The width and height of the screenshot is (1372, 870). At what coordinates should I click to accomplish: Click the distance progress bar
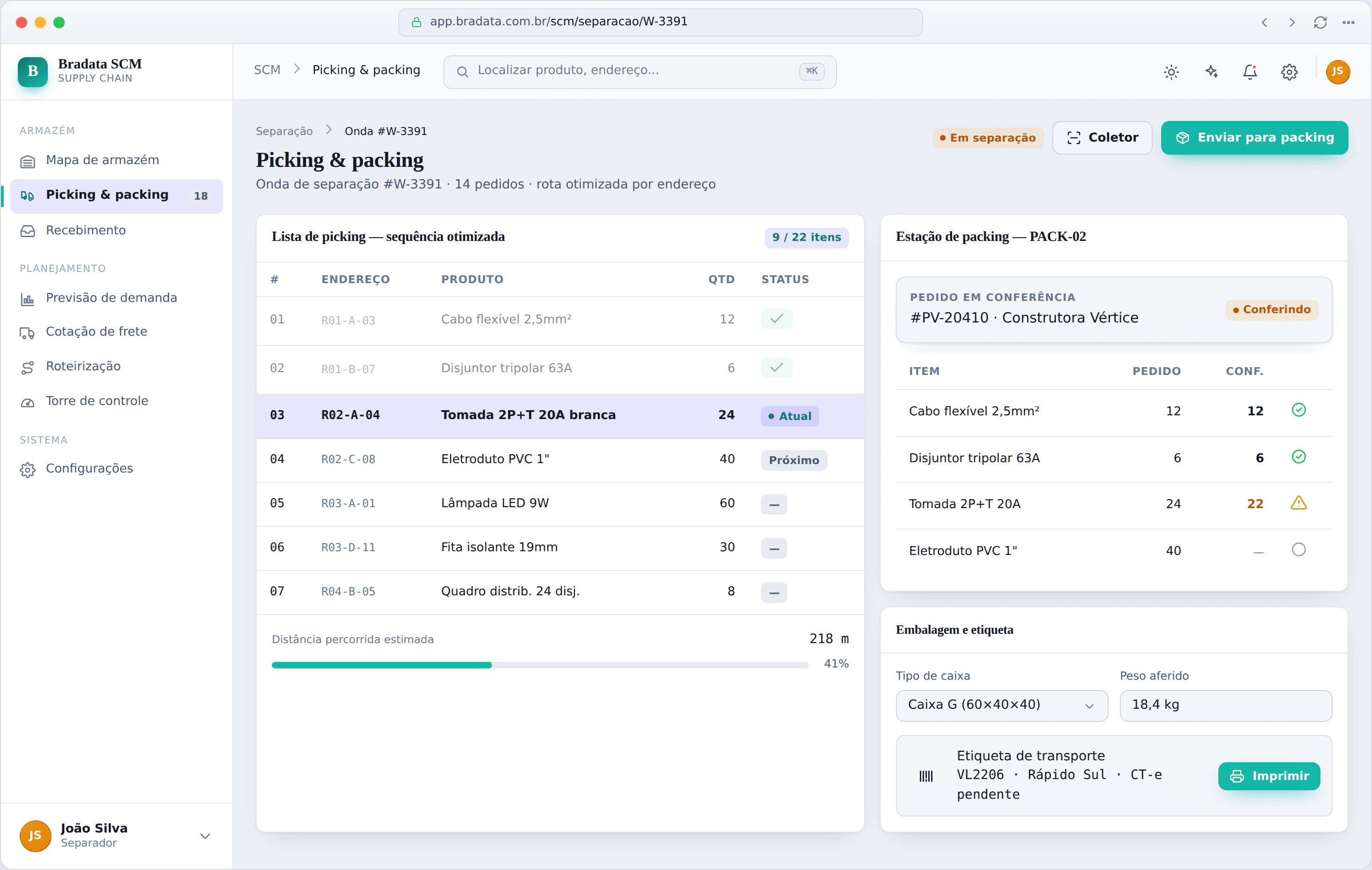tap(540, 665)
